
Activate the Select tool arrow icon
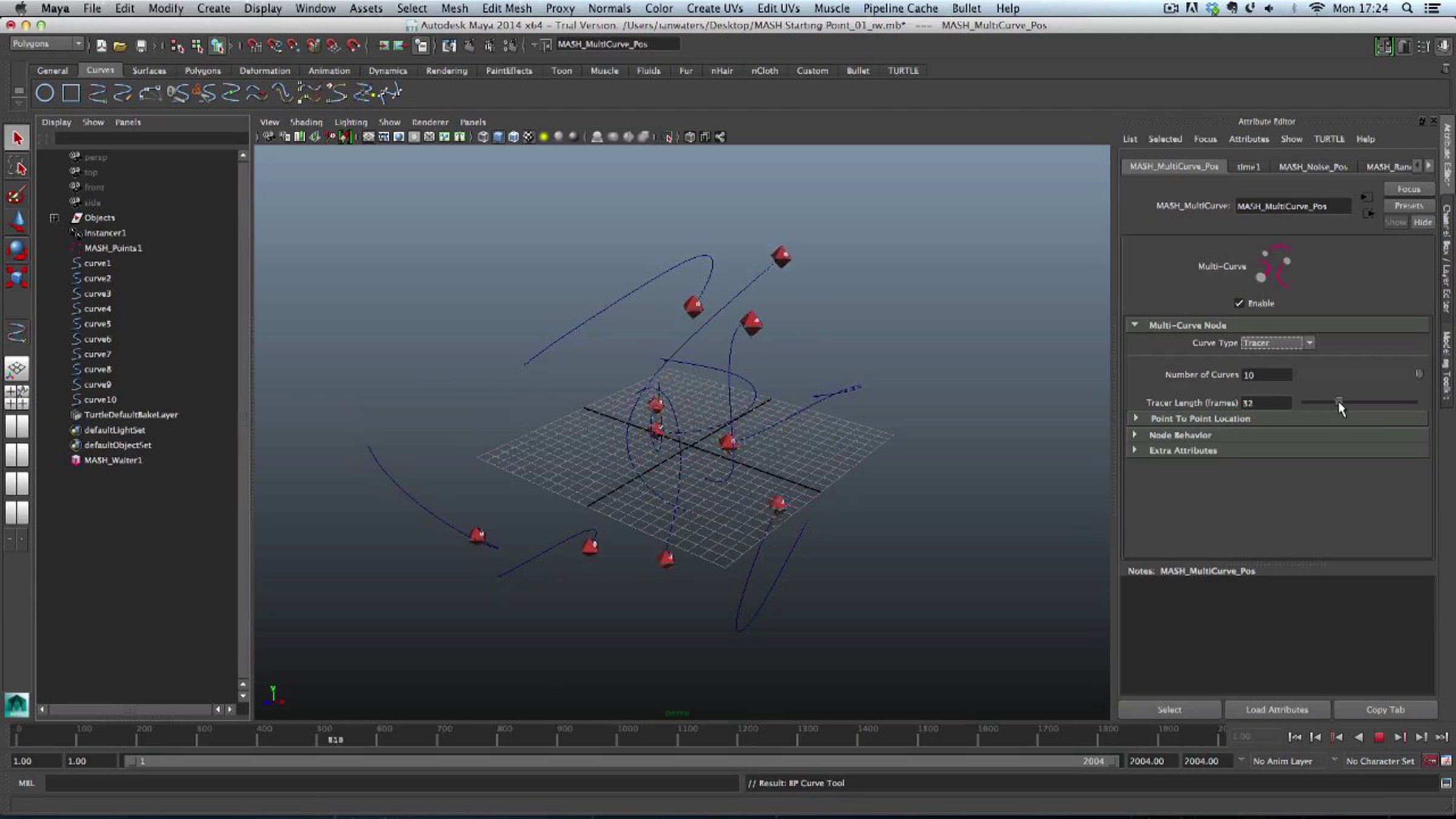(x=17, y=138)
